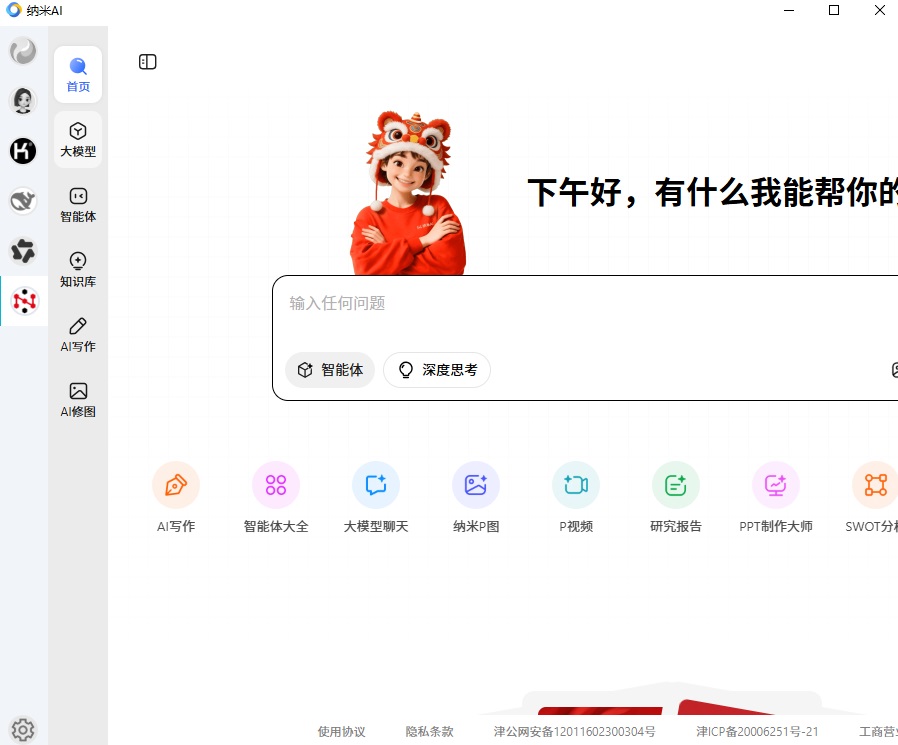Open P视频 shortcut icon
Viewport: 898px width, 745px height.
tap(576, 485)
